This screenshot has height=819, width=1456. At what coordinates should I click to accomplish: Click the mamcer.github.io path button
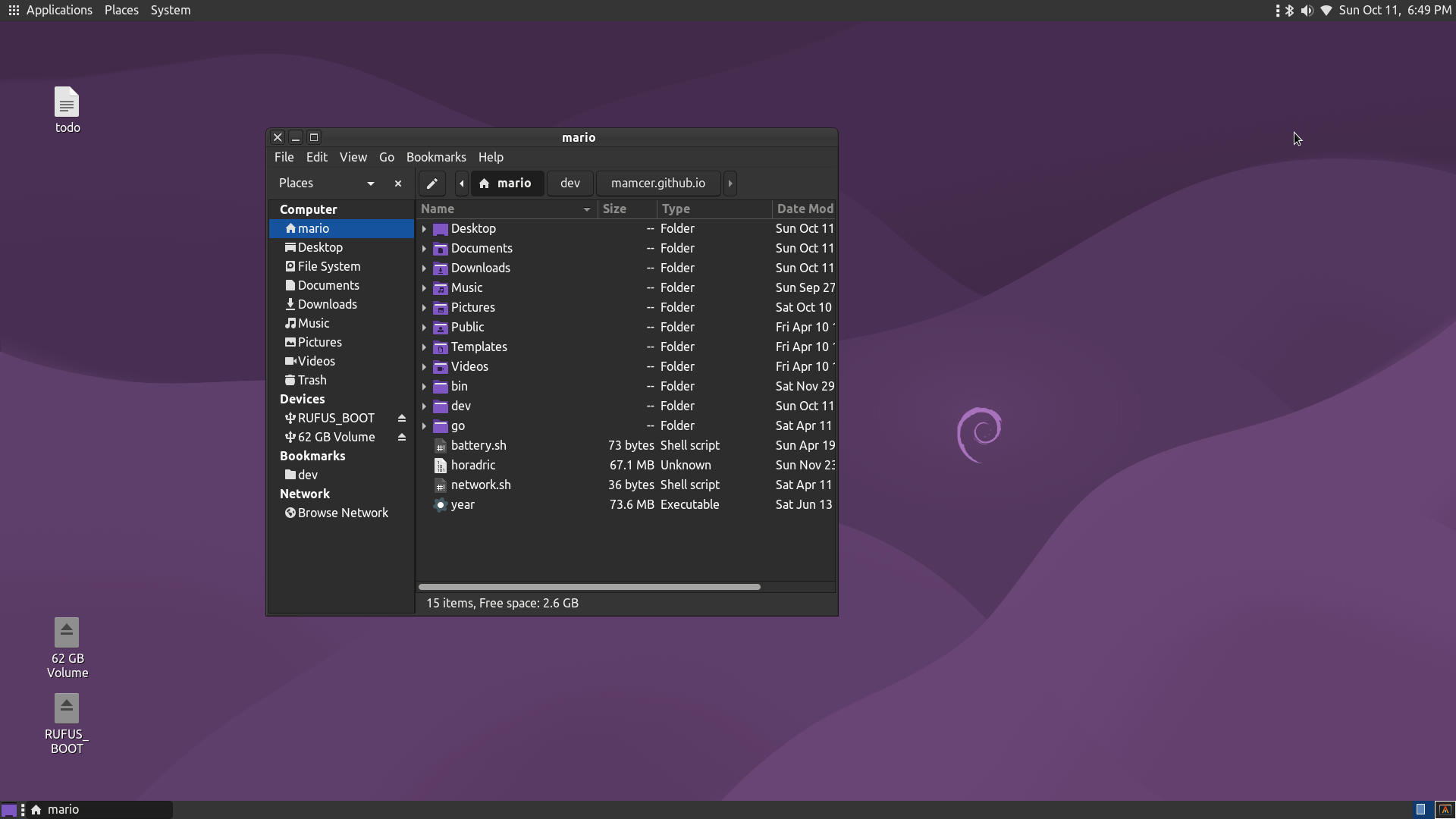(658, 184)
